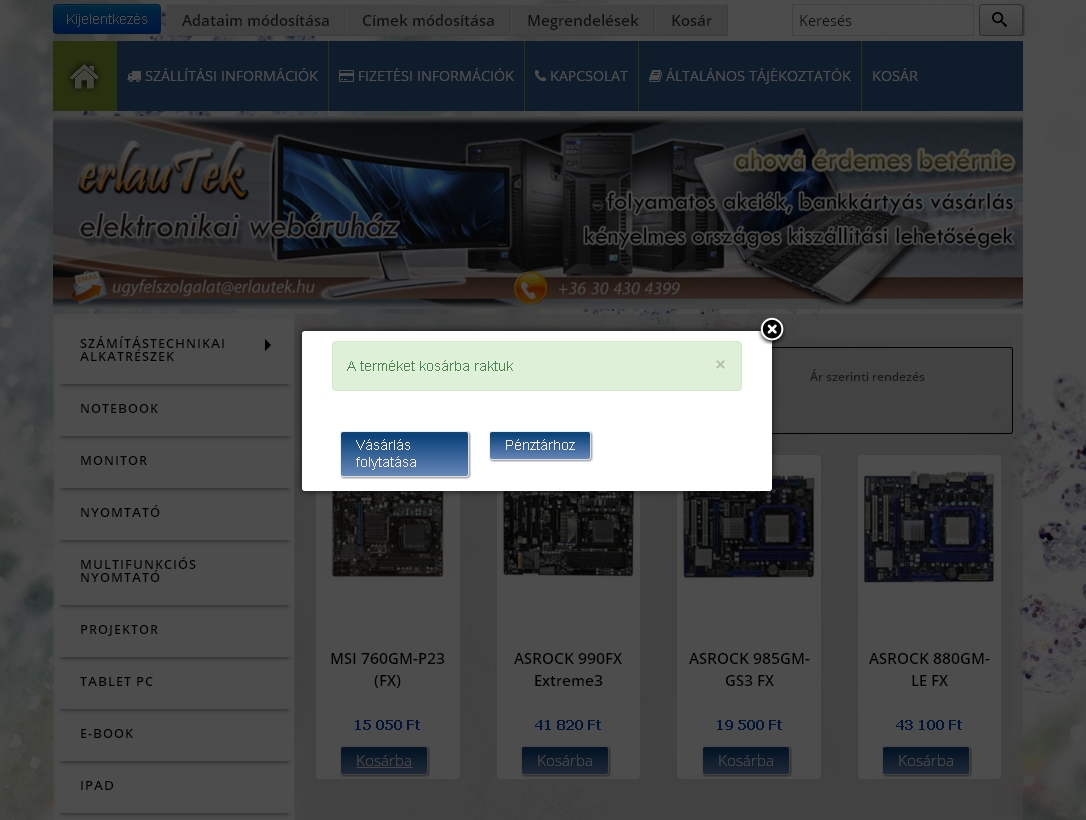Image resolution: width=1086 pixels, height=820 pixels.
Task: Select the Nyomtató category
Action: coord(175,512)
